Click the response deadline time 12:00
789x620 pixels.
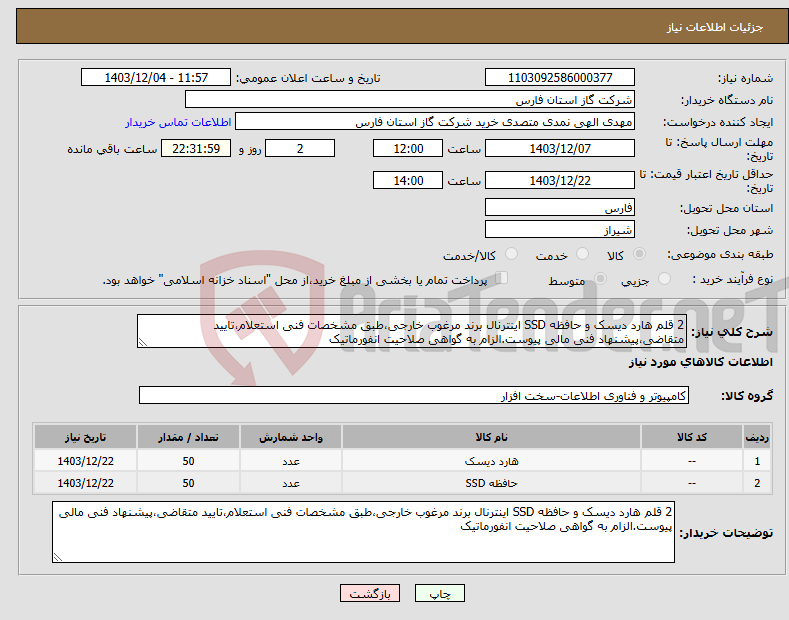point(408,148)
